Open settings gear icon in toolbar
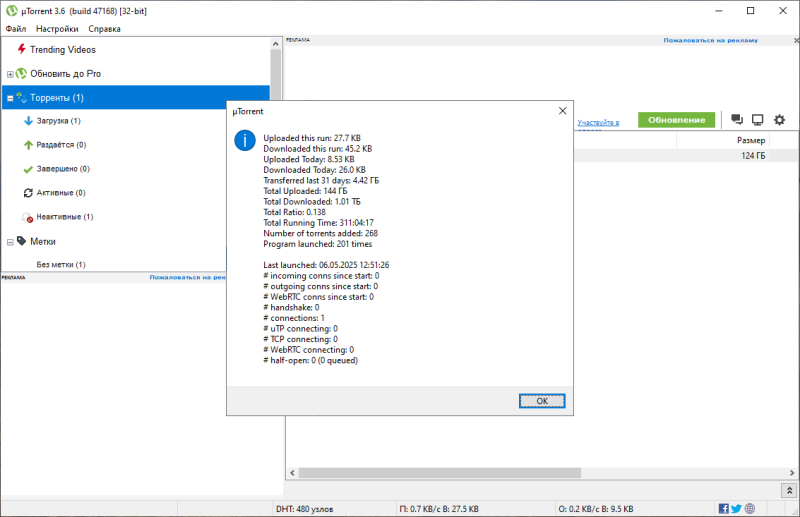Screen dimensions: 800x517 click(x=779, y=120)
